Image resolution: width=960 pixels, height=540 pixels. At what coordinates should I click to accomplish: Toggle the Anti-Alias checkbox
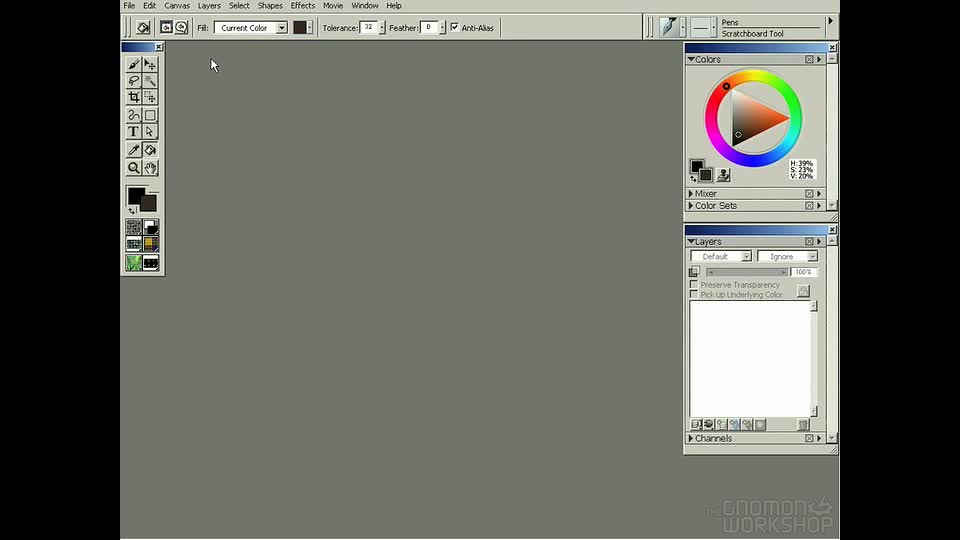454,27
